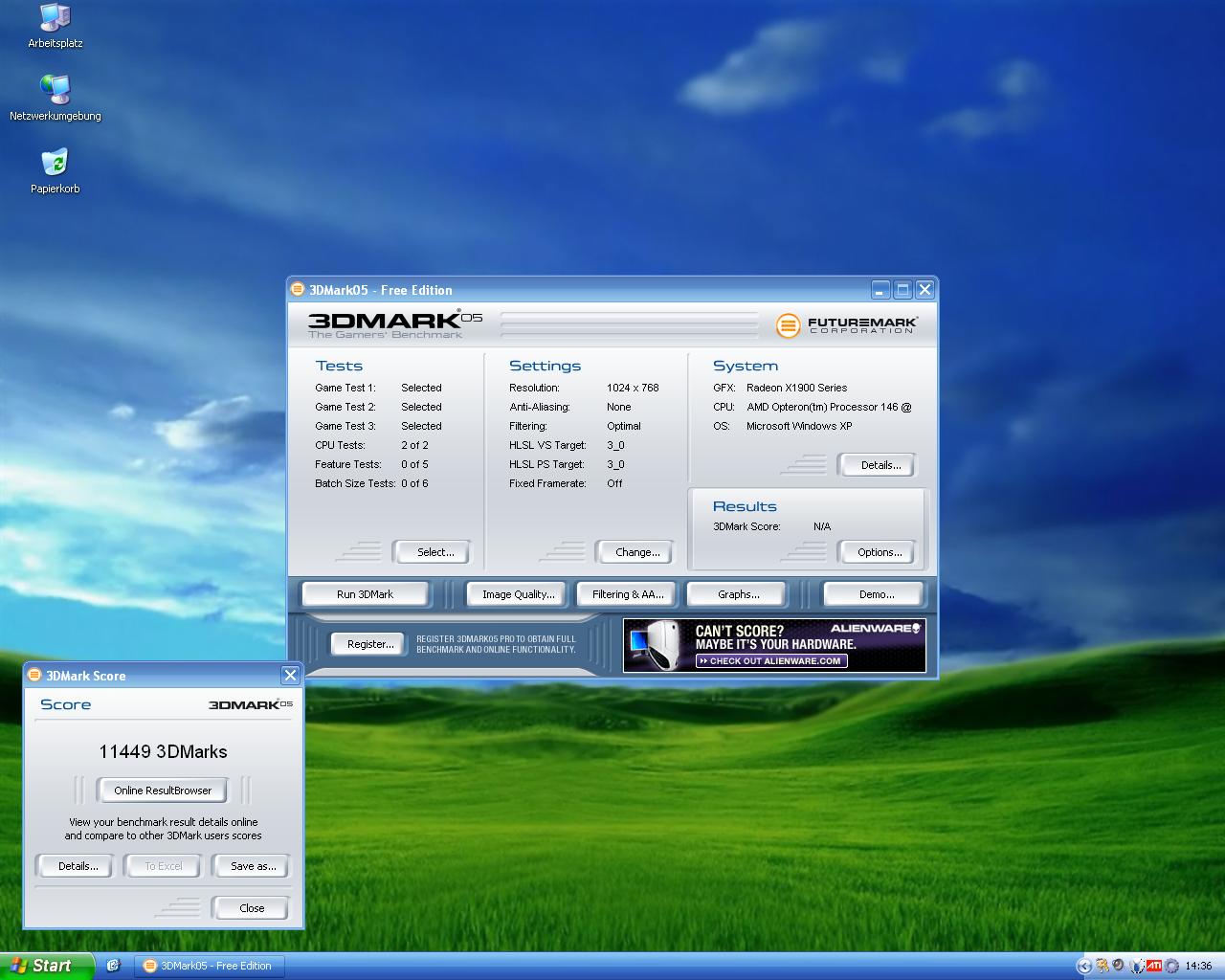Screen dimensions: 1225x980
Task: Open the Papierkorb recycle bin icon
Action: pyautogui.click(x=55, y=171)
